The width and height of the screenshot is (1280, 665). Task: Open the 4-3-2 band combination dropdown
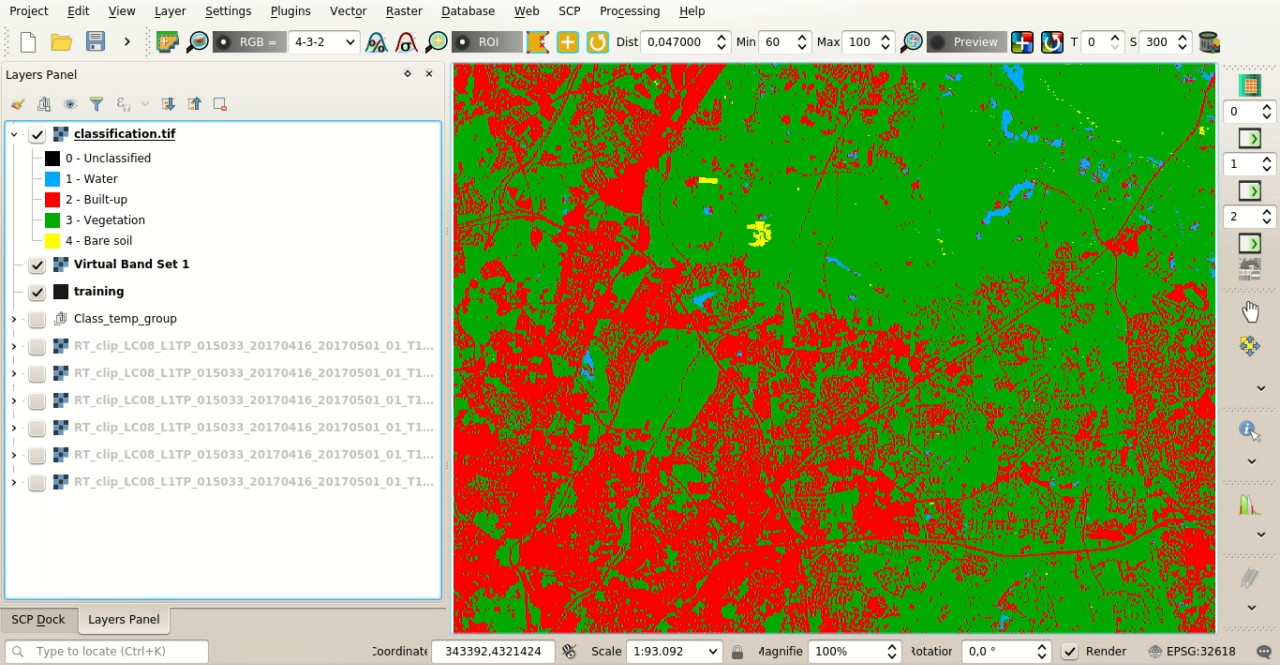coord(322,42)
